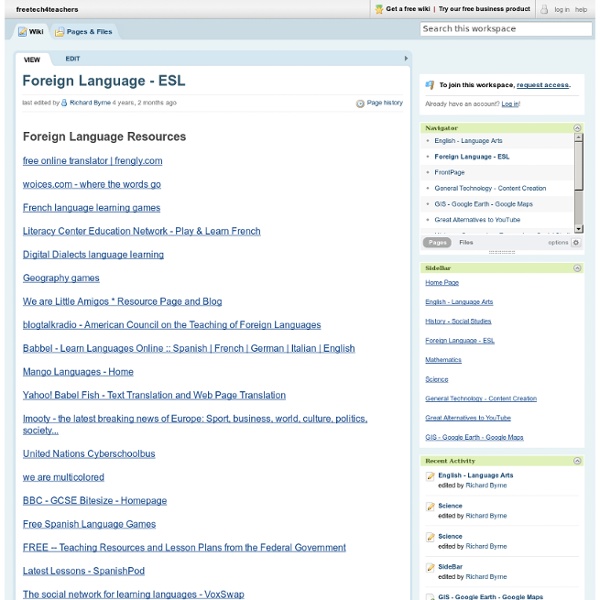The height and width of the screenshot is (600, 600).
Task: Collapse the SideBar panel
Action: 577,268
